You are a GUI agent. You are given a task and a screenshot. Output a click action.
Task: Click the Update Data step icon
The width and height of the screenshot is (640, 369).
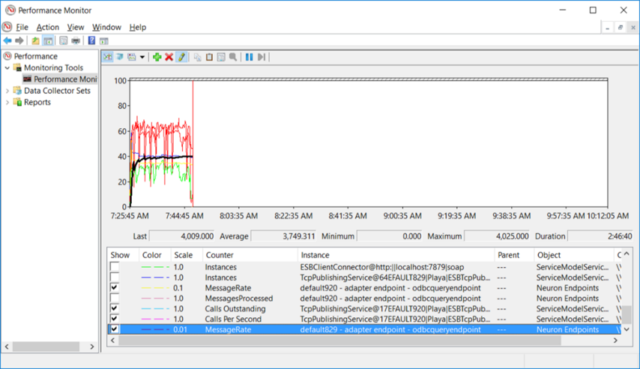coord(262,57)
